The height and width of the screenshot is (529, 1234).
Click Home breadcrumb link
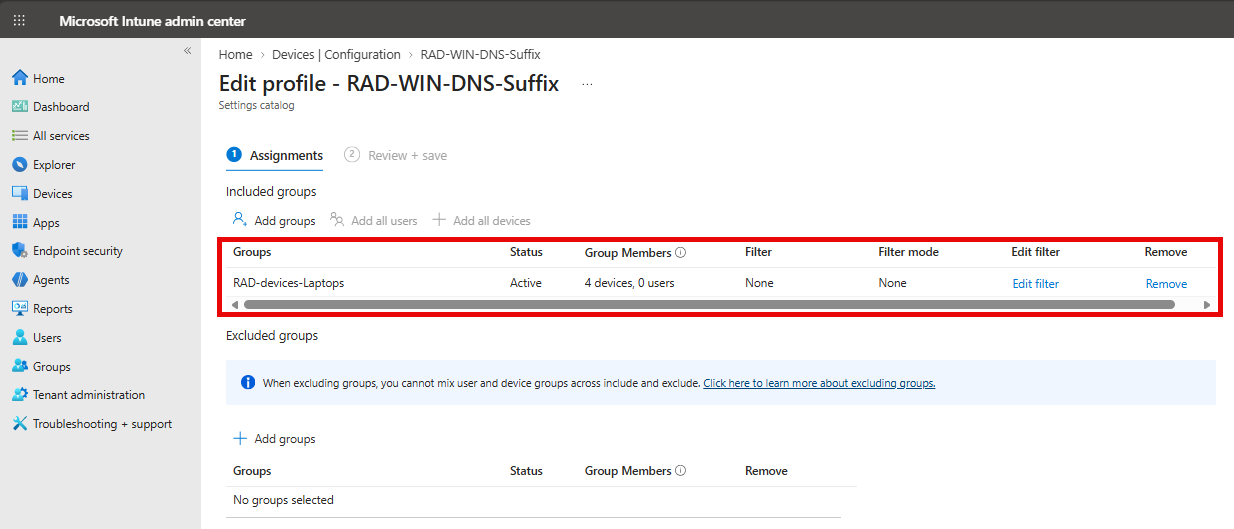tap(236, 55)
